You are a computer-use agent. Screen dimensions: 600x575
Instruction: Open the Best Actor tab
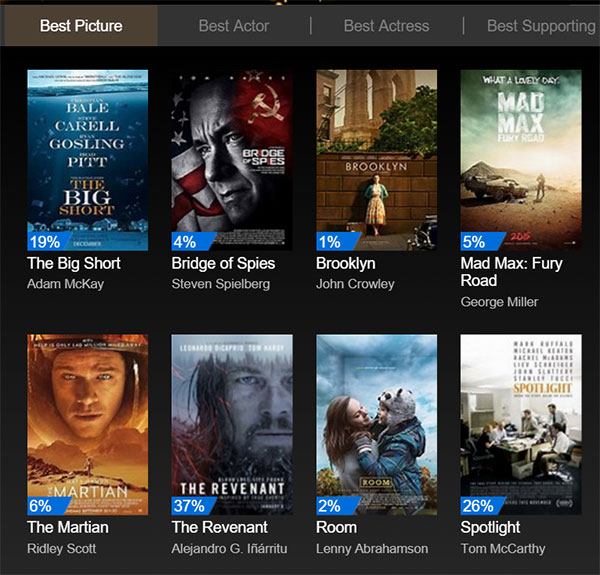pos(234,26)
